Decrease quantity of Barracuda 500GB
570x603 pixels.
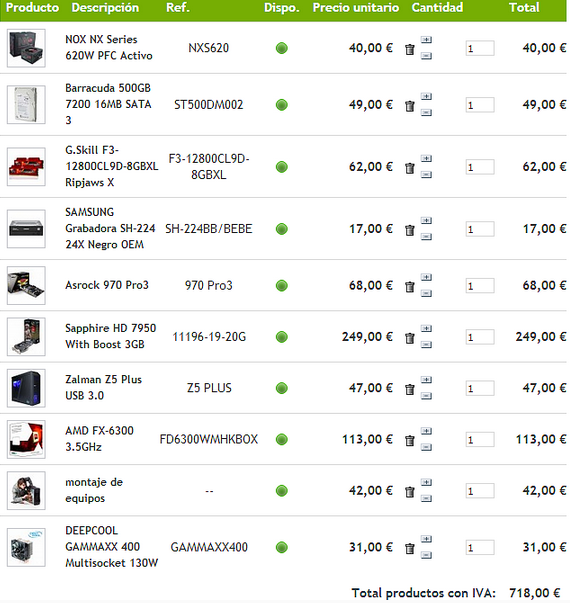[426, 113]
